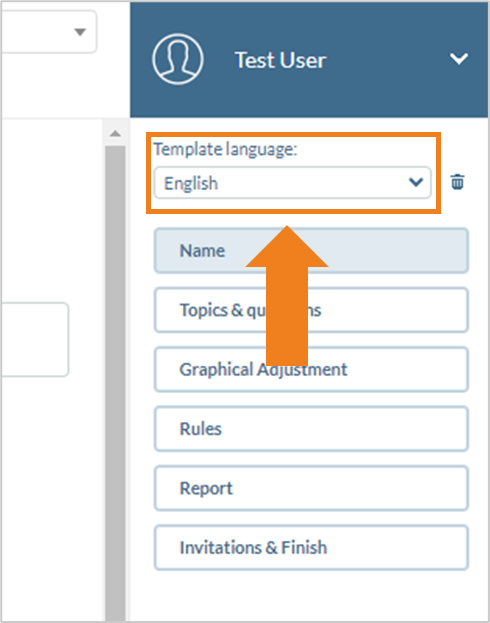The width and height of the screenshot is (490, 623).
Task: Open the Rules step
Action: tap(311, 429)
